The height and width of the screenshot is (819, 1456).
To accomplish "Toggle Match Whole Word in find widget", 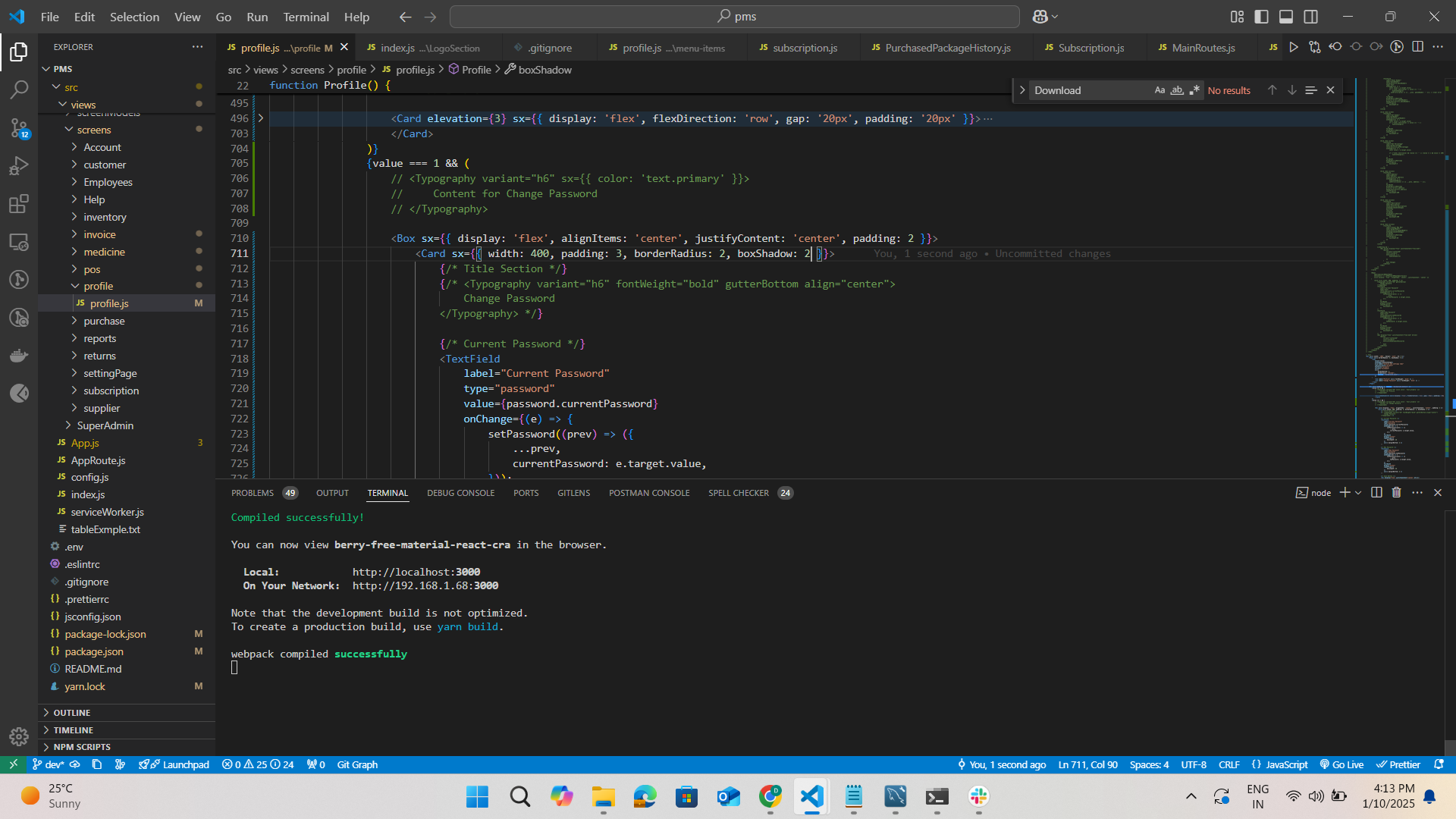I will tap(1177, 90).
